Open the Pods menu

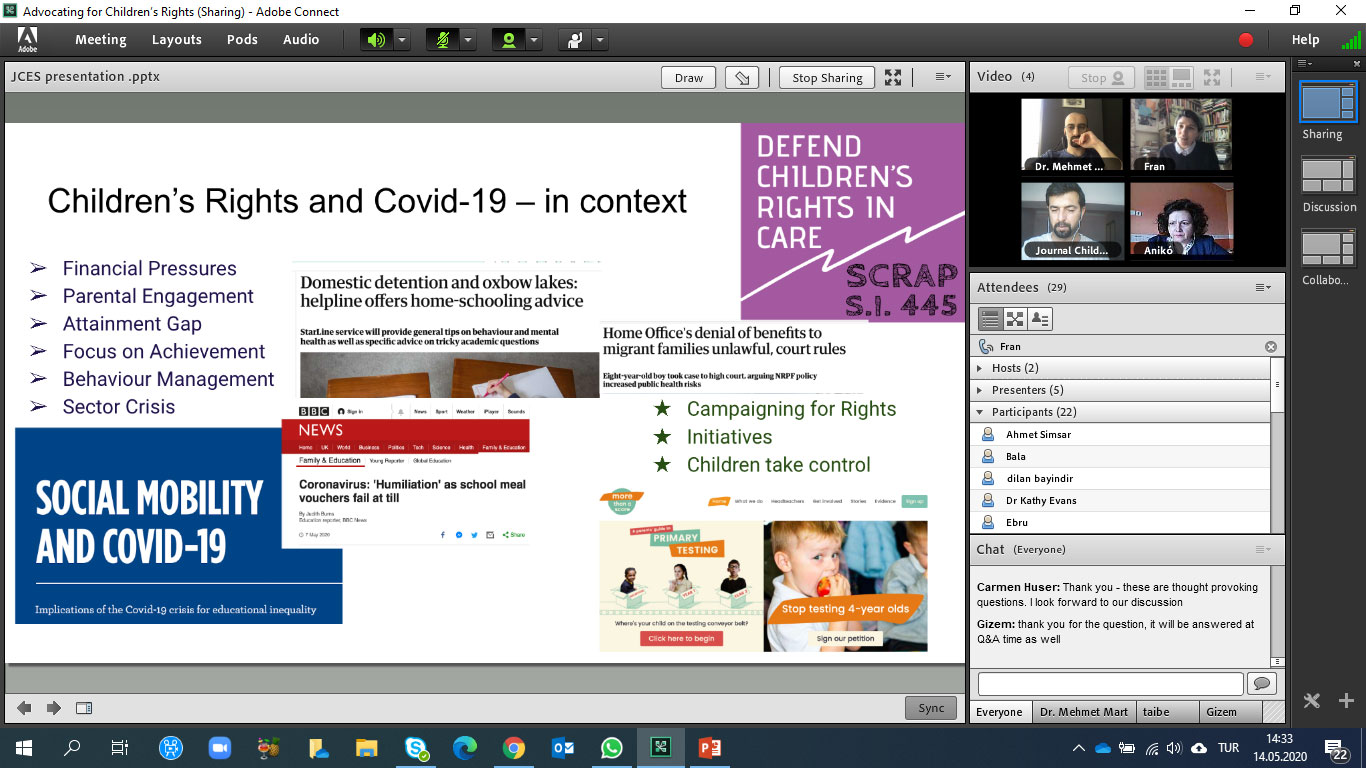pyautogui.click(x=242, y=40)
